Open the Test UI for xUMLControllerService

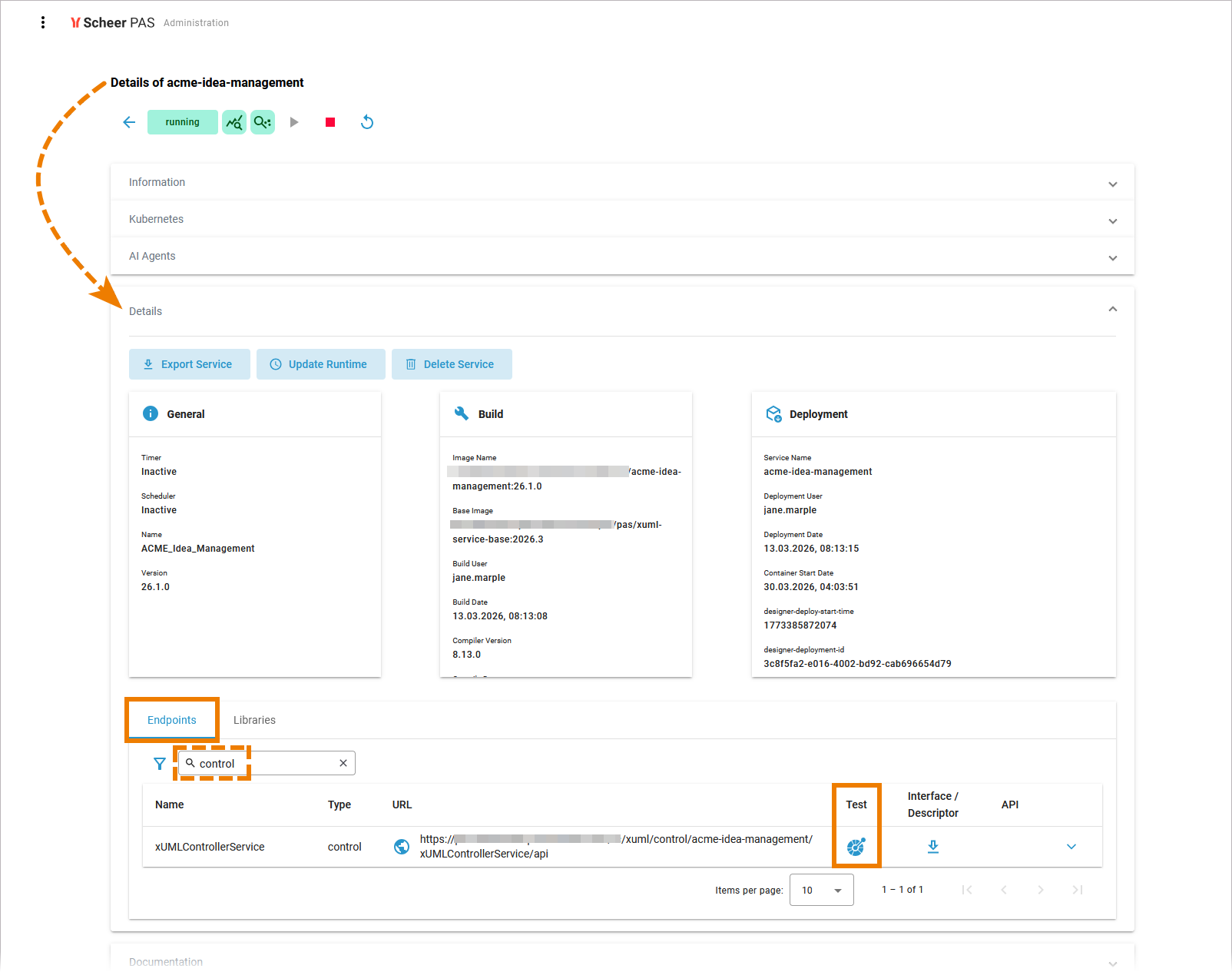click(x=856, y=847)
